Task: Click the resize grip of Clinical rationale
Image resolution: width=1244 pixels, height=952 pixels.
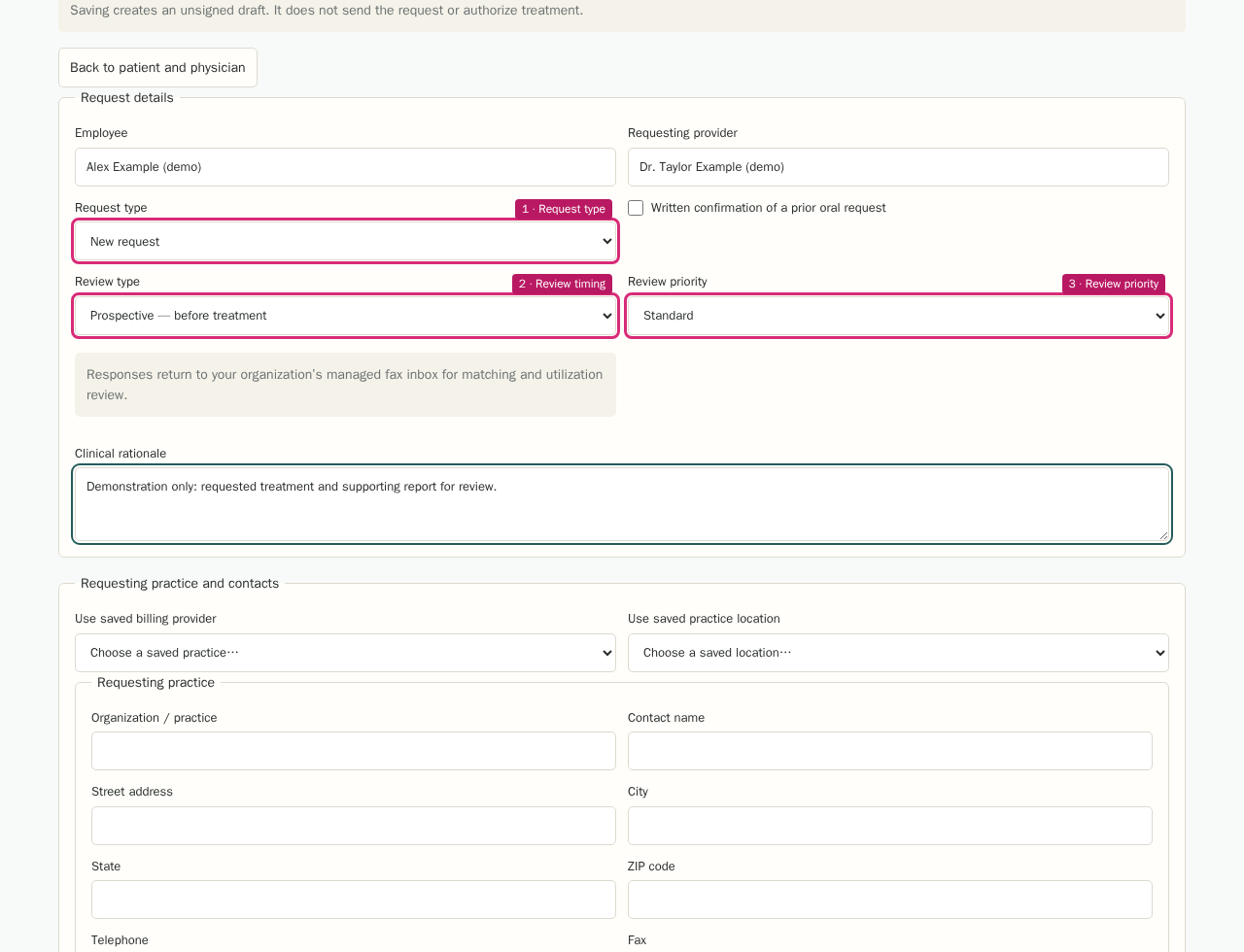Action: [x=1162, y=534]
